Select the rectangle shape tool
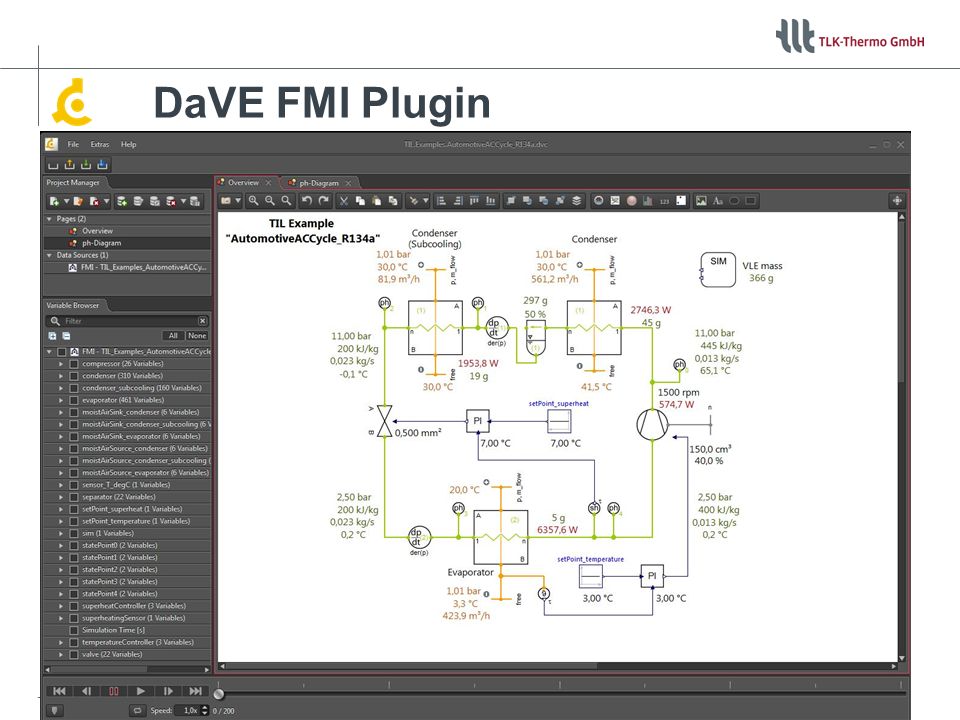The width and height of the screenshot is (960, 720). tap(751, 201)
